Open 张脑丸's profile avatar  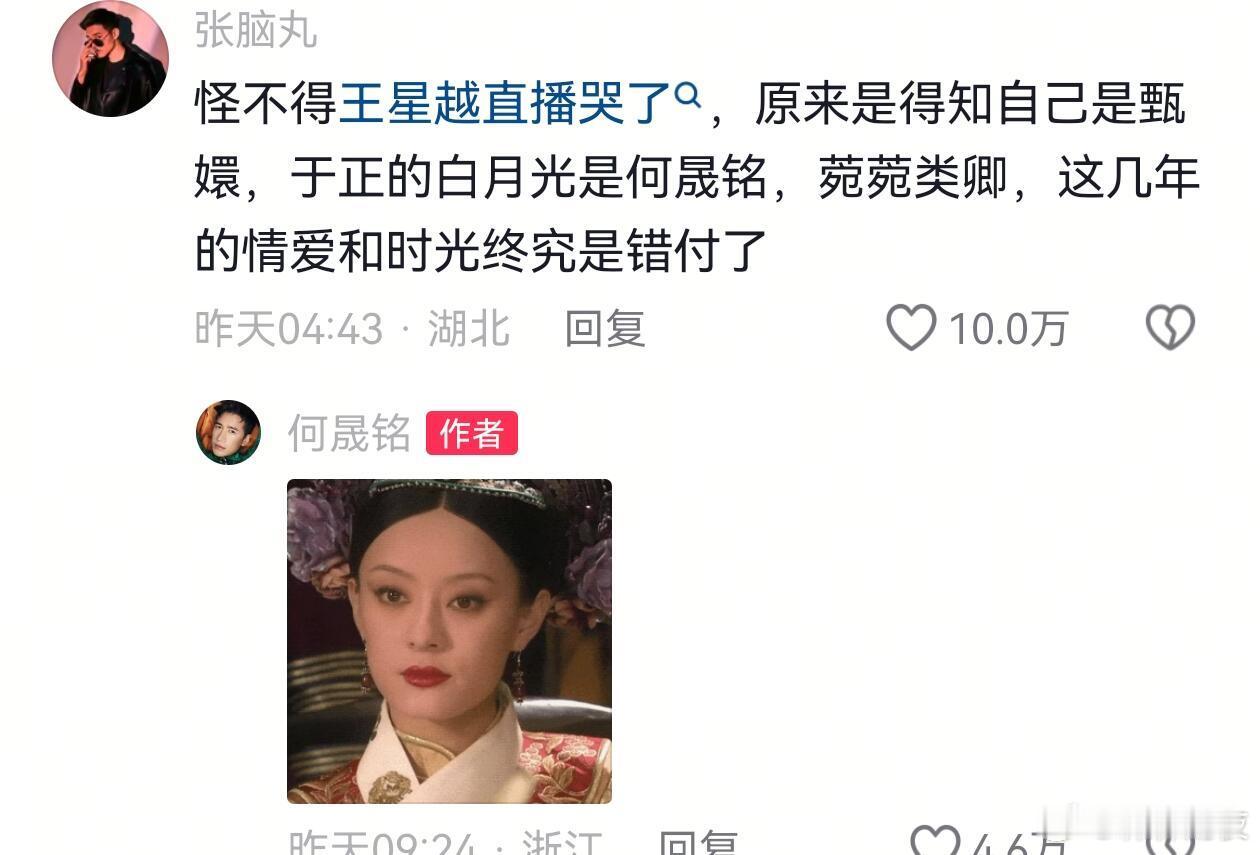(x=110, y=58)
